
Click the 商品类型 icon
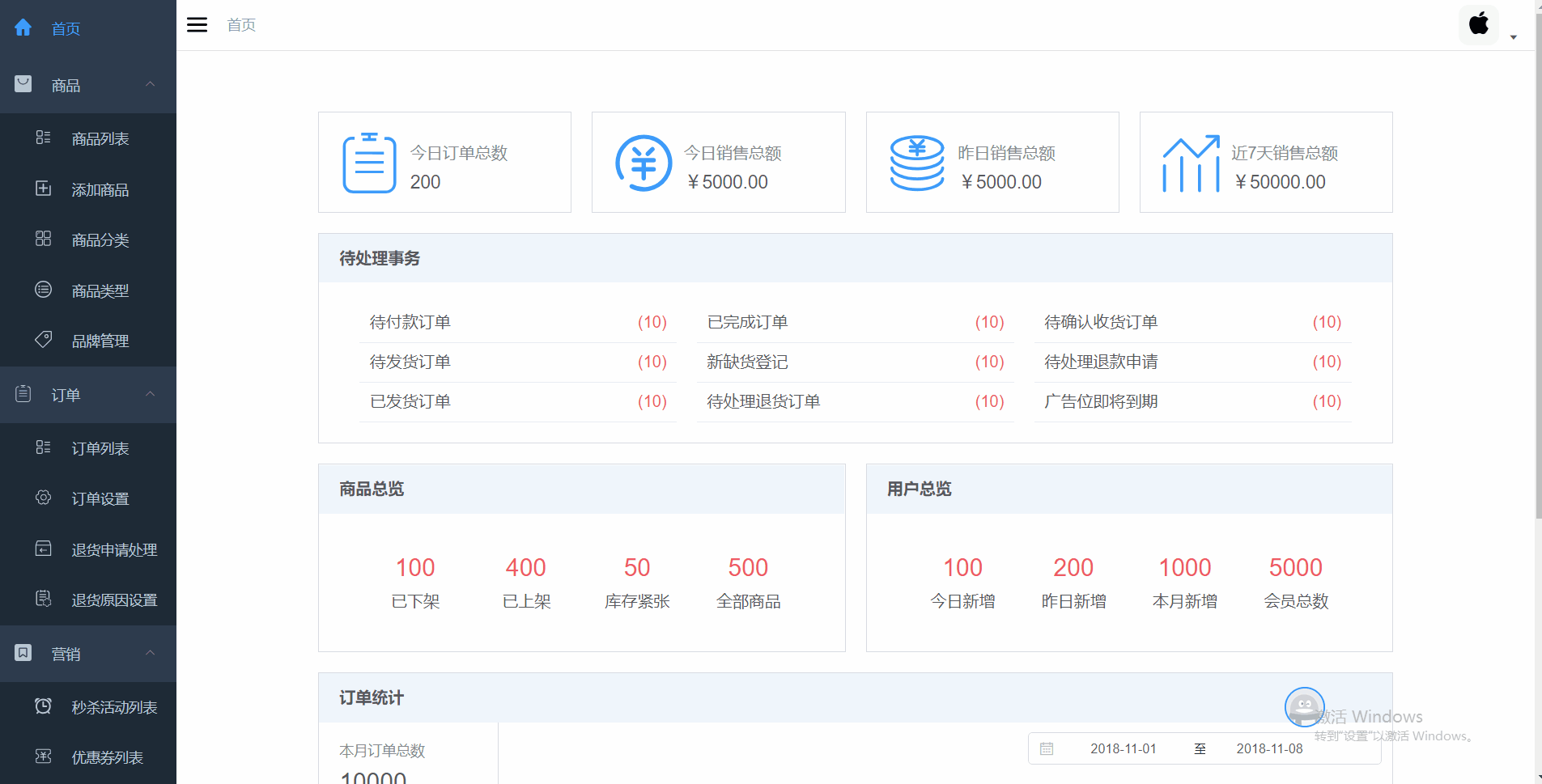click(43, 290)
